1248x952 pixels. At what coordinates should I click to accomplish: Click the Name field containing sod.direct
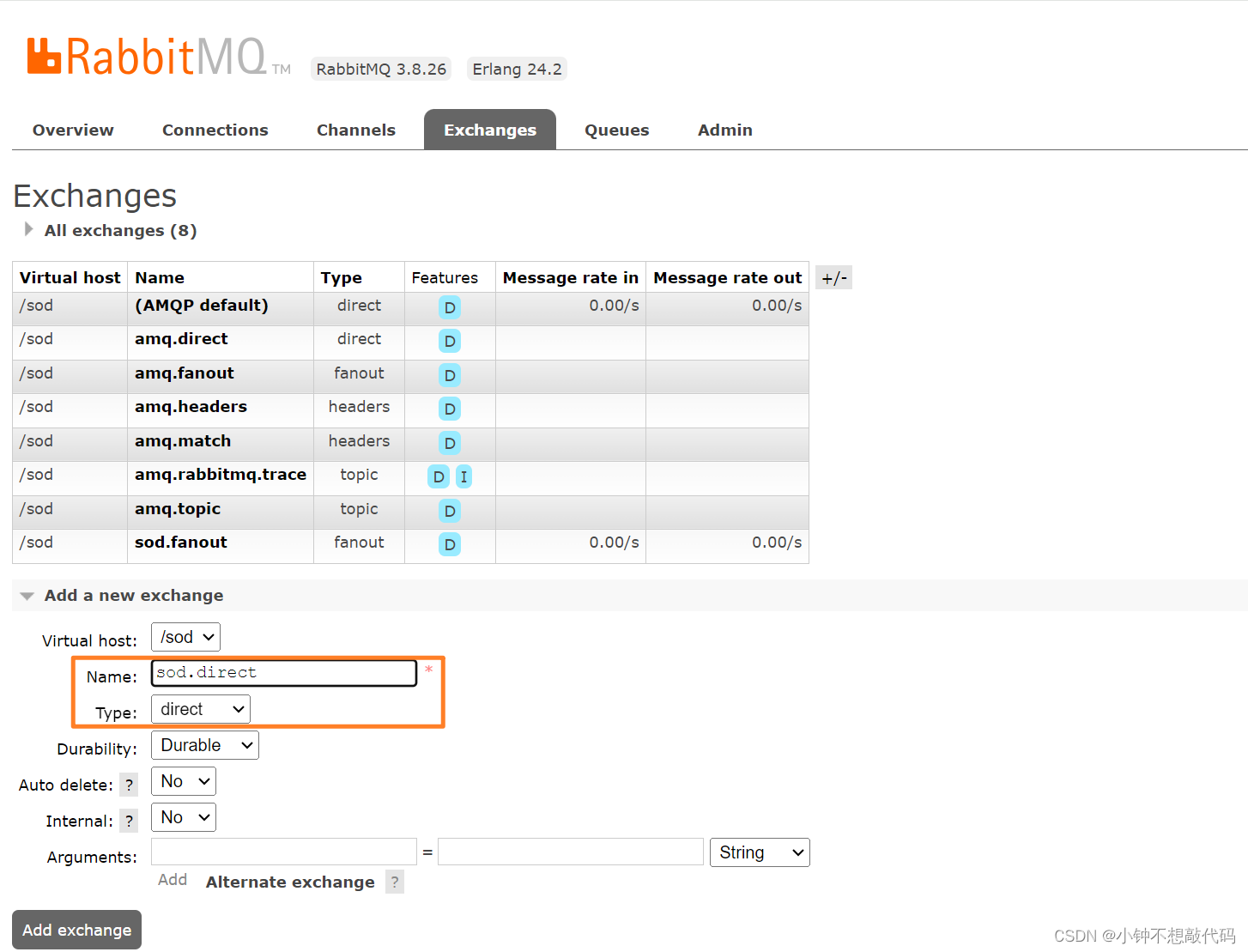click(284, 673)
